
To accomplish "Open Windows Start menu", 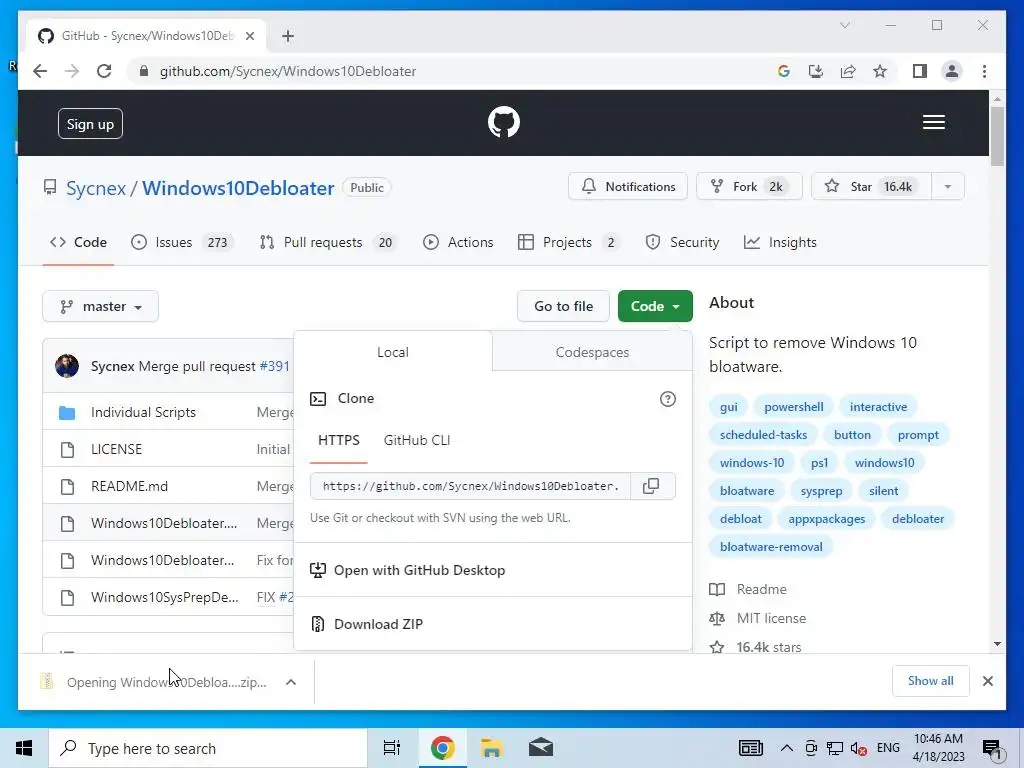I will tap(24, 748).
